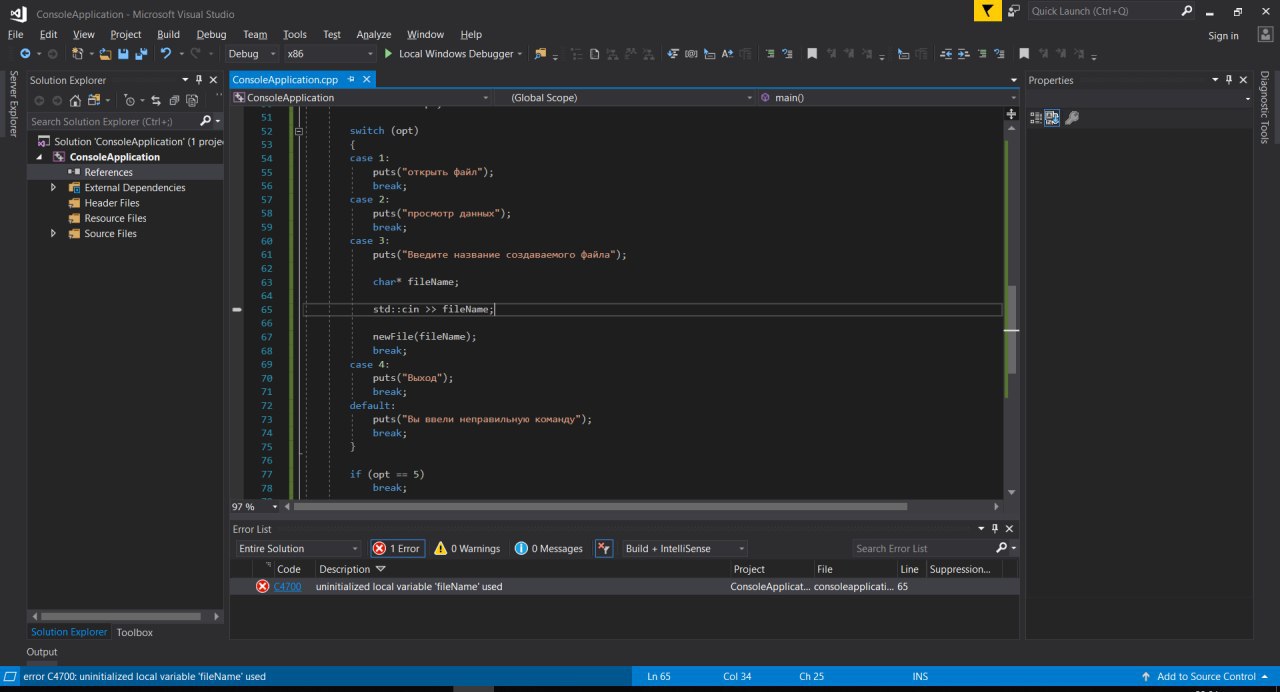Image resolution: width=1280 pixels, height=692 pixels.
Task: Click the C4700 error code link
Action: tap(287, 587)
